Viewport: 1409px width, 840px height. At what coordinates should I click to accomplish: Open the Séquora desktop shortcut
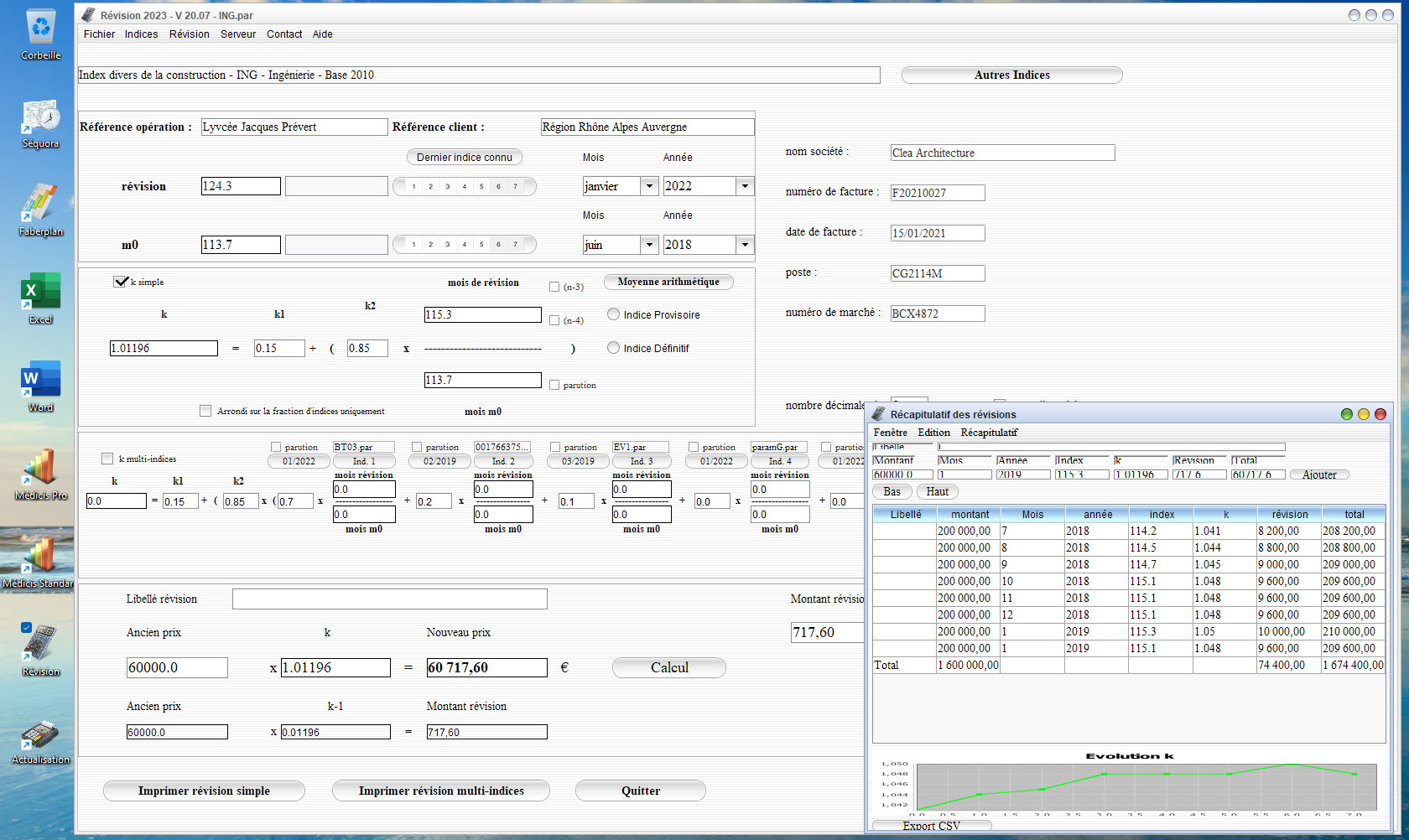click(x=40, y=123)
